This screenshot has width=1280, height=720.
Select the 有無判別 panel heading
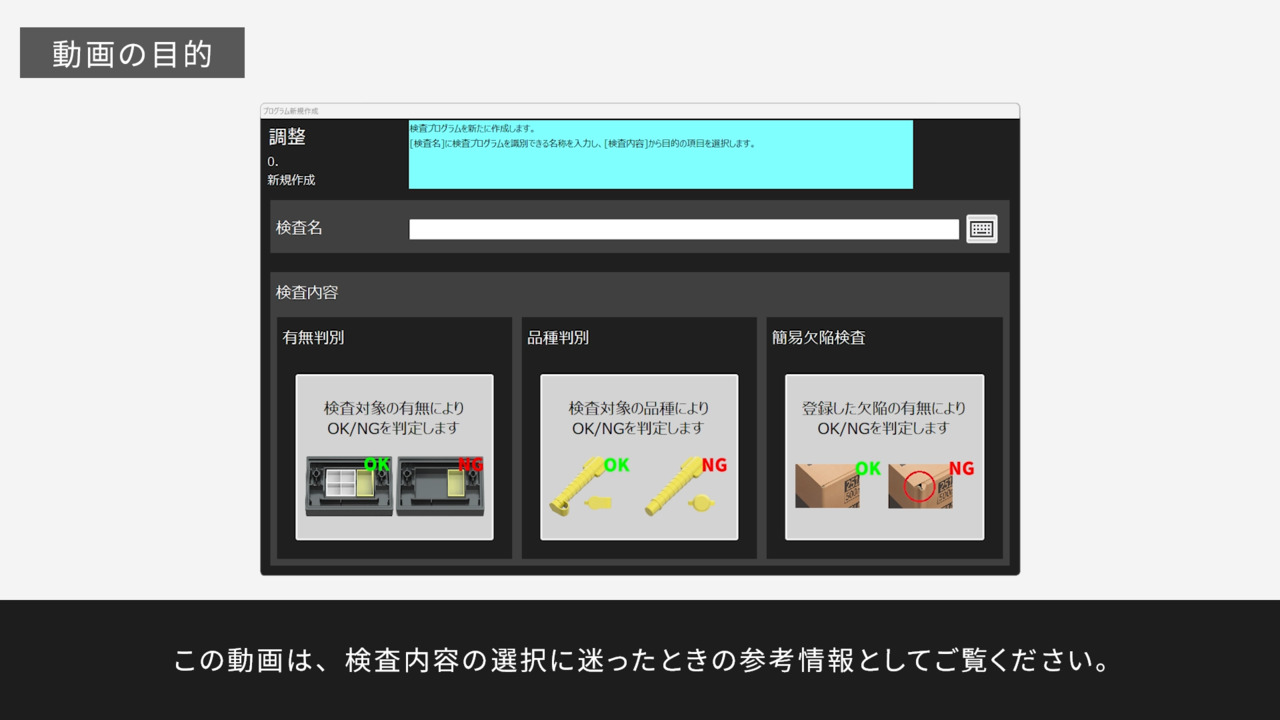[313, 338]
